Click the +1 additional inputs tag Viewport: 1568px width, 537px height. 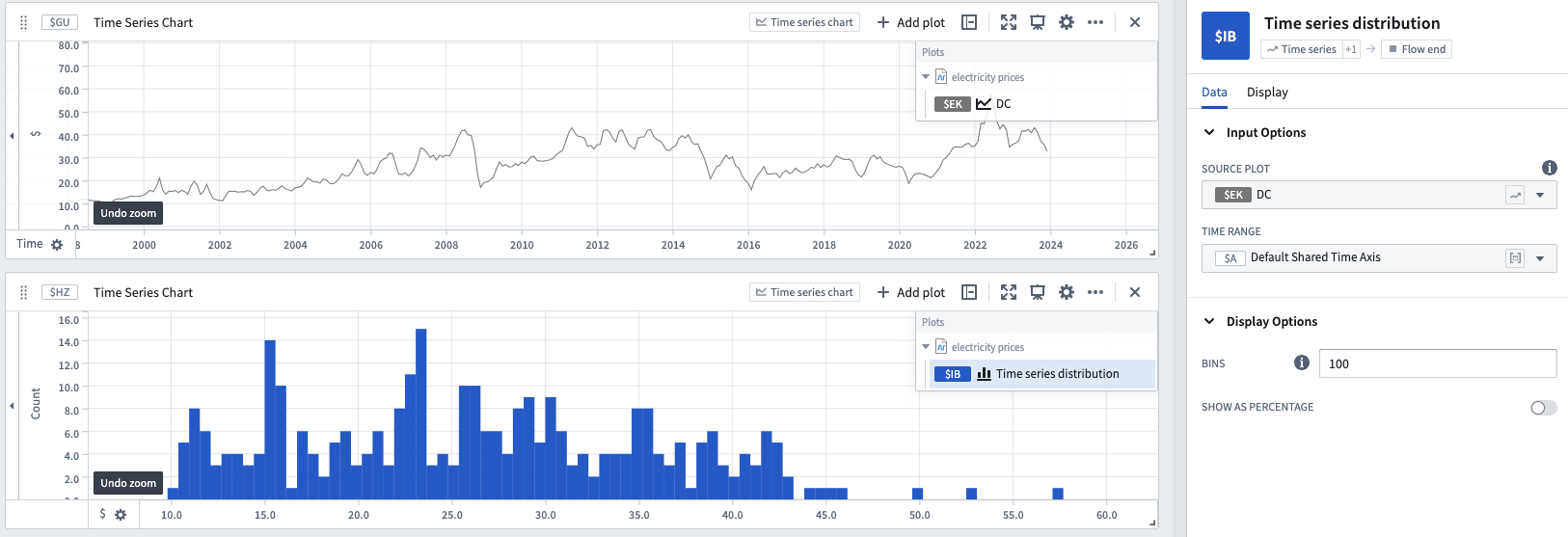coord(1351,49)
